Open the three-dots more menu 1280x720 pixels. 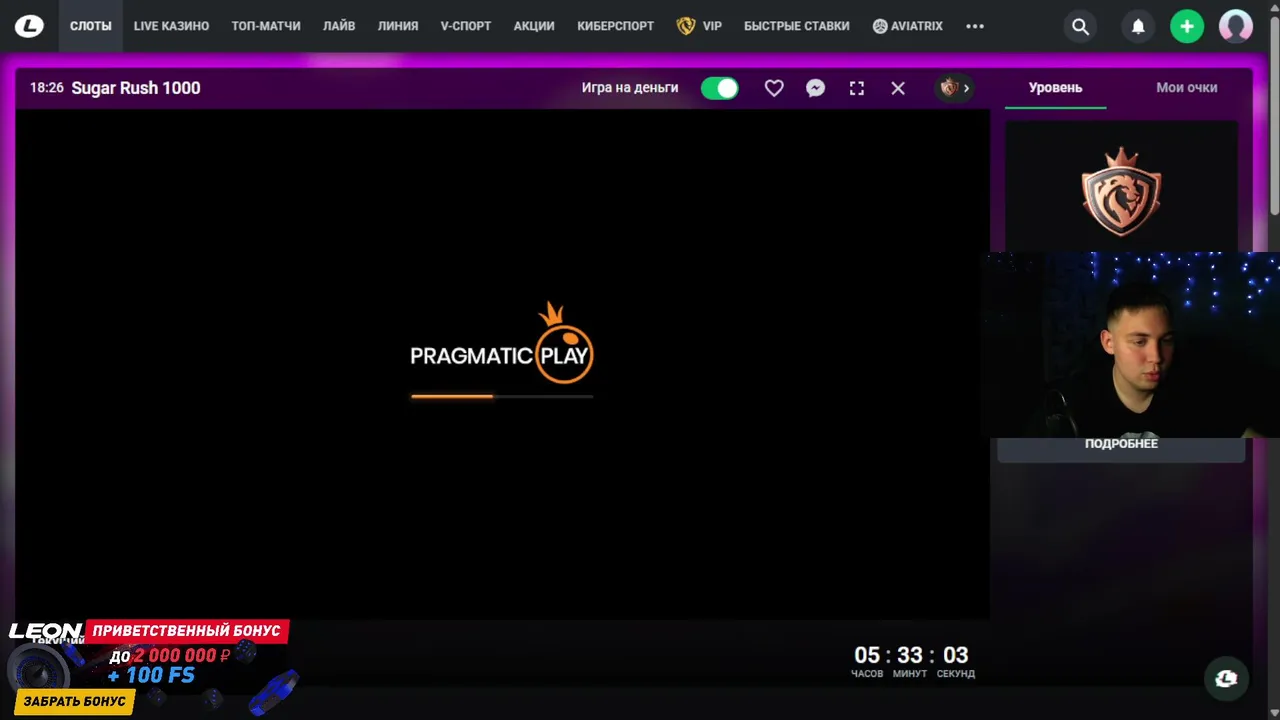(975, 26)
